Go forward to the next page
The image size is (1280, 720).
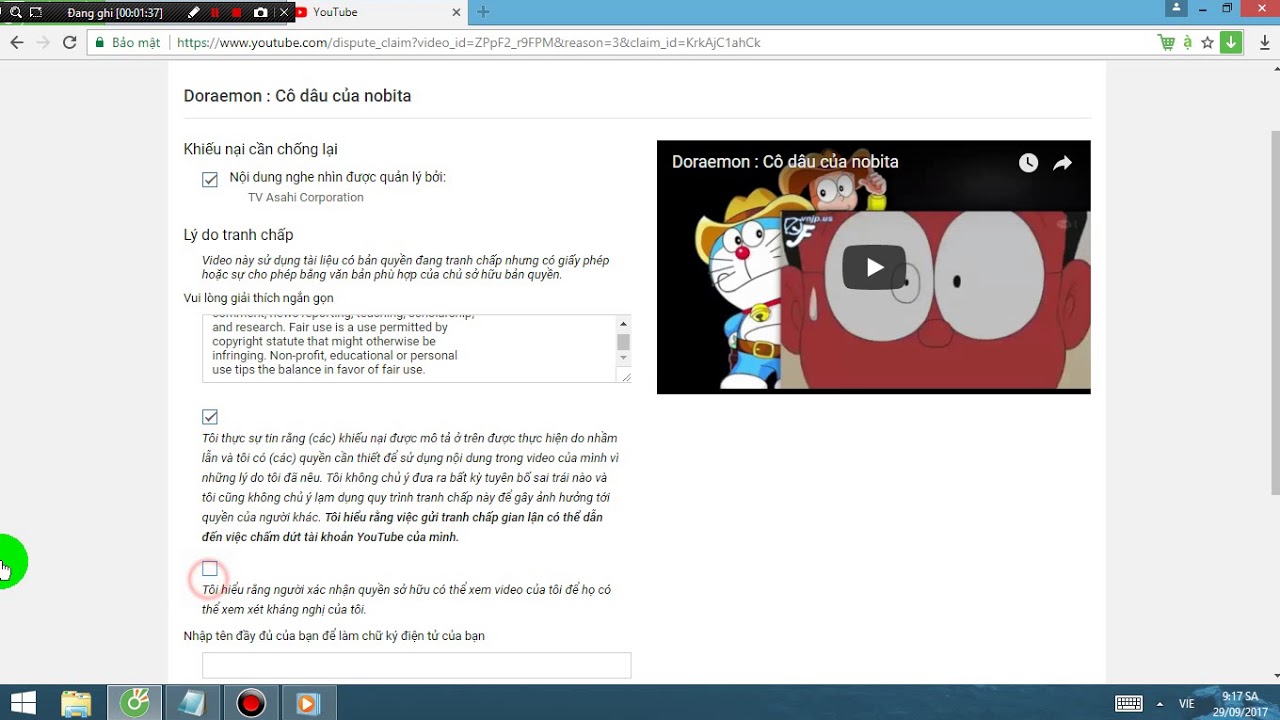pos(43,42)
